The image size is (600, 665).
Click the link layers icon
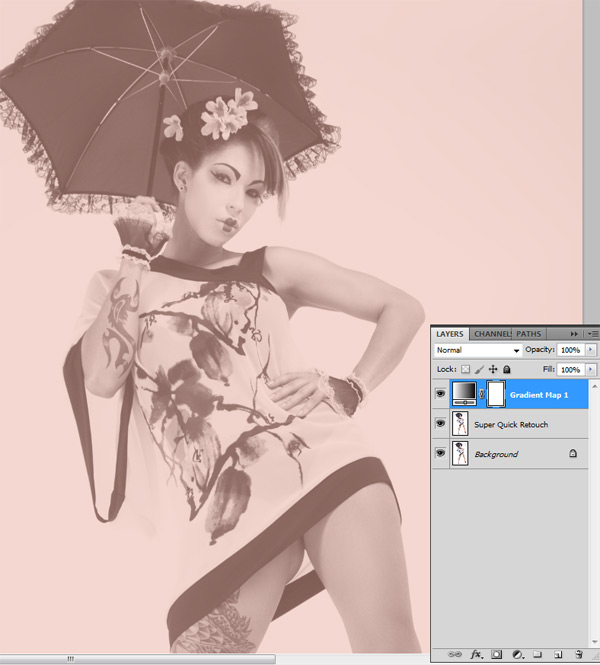coord(455,654)
